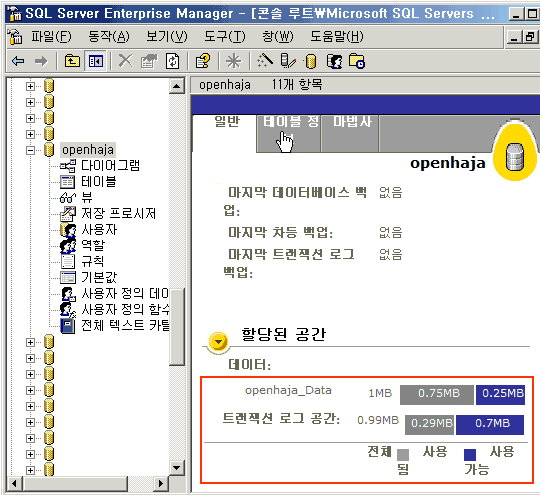Open the 보기(V) menu
This screenshot has width=540, height=495.
pyautogui.click(x=167, y=37)
